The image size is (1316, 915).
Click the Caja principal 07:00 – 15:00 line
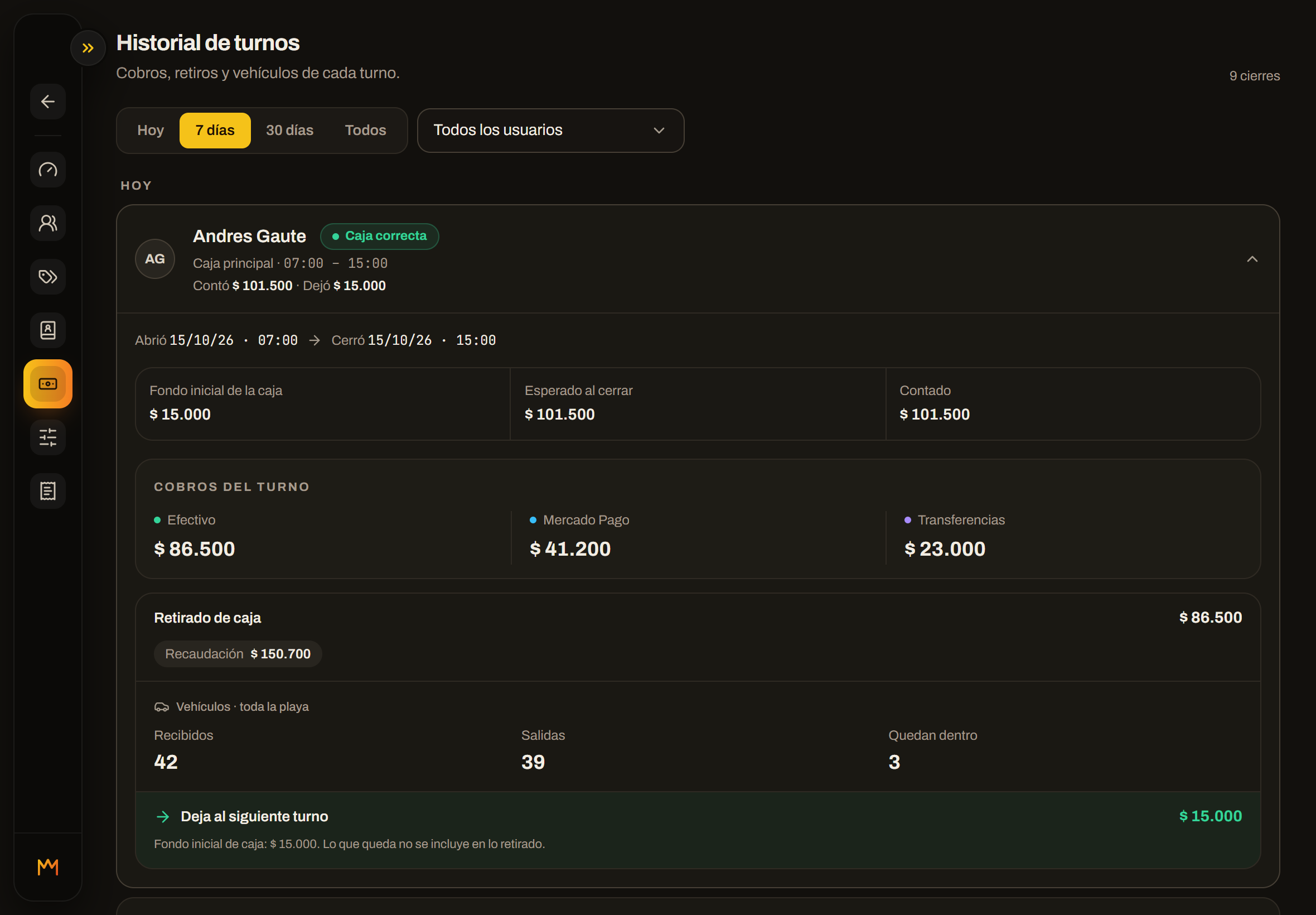291,263
